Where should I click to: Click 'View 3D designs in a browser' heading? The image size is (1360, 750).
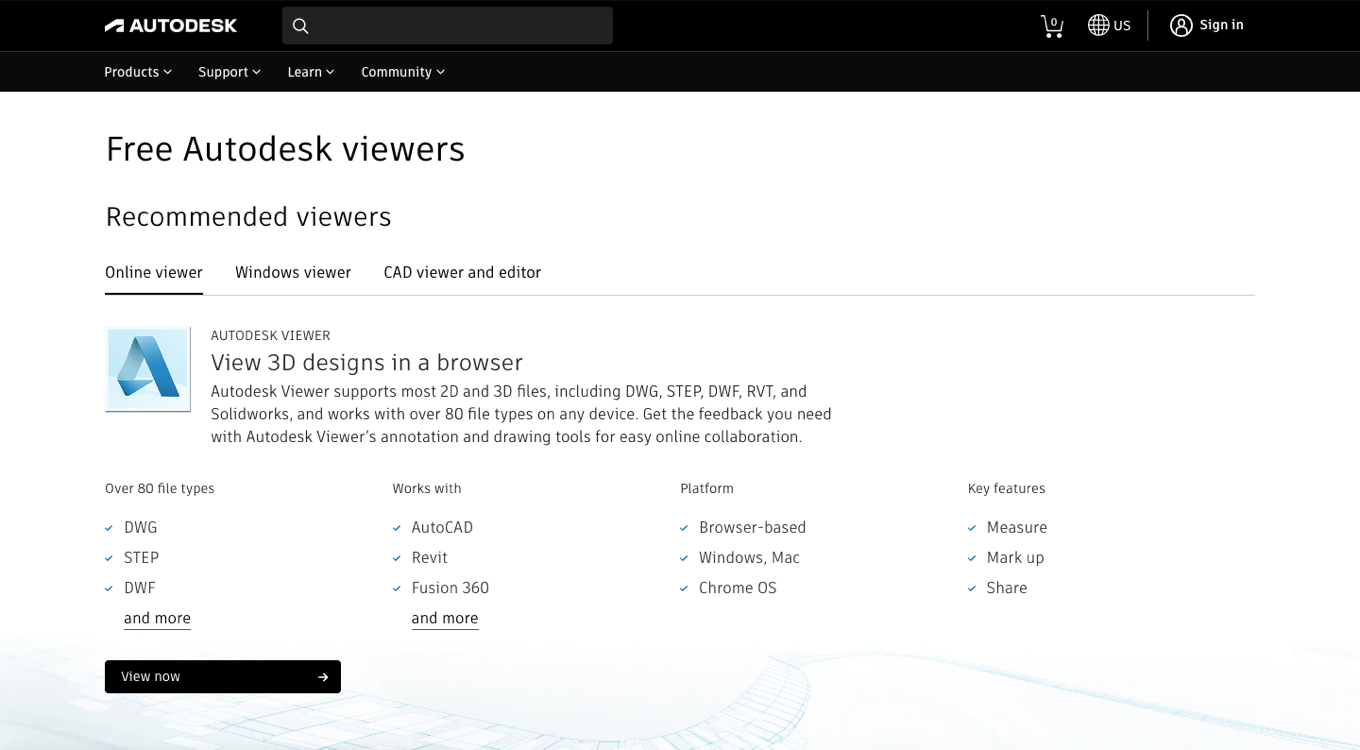(x=367, y=362)
